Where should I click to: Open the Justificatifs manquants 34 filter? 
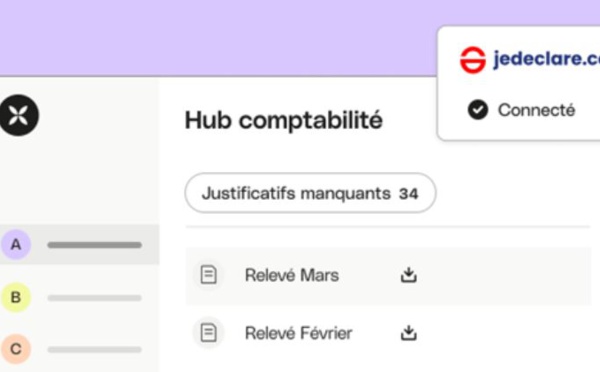point(310,193)
